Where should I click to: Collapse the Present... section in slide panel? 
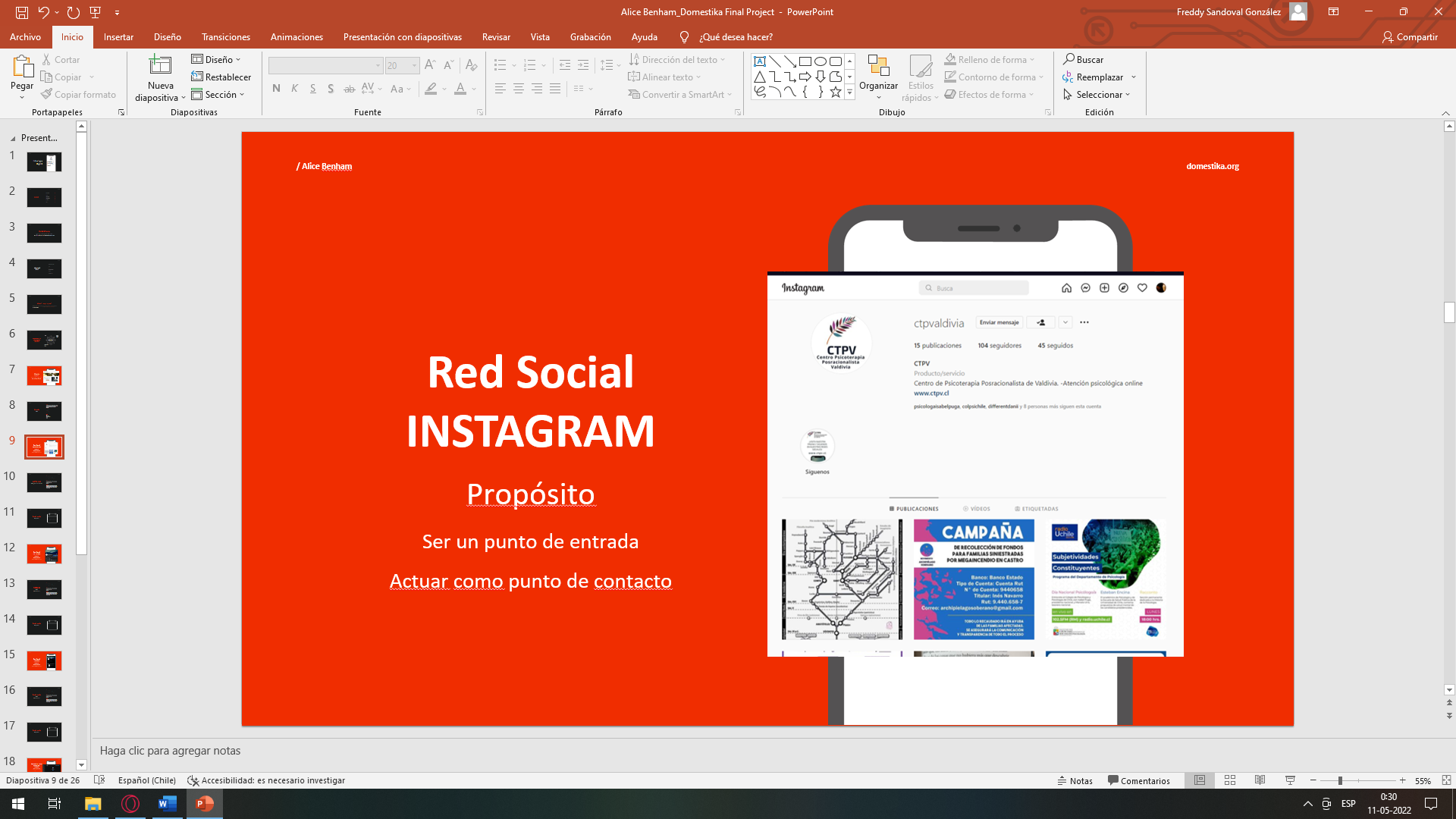click(13, 139)
